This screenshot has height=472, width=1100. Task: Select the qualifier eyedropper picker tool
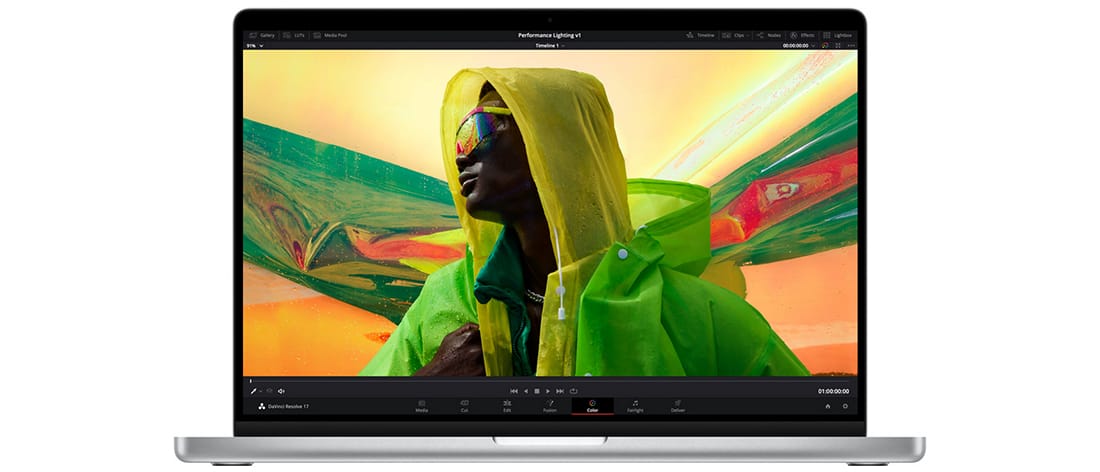pos(254,391)
